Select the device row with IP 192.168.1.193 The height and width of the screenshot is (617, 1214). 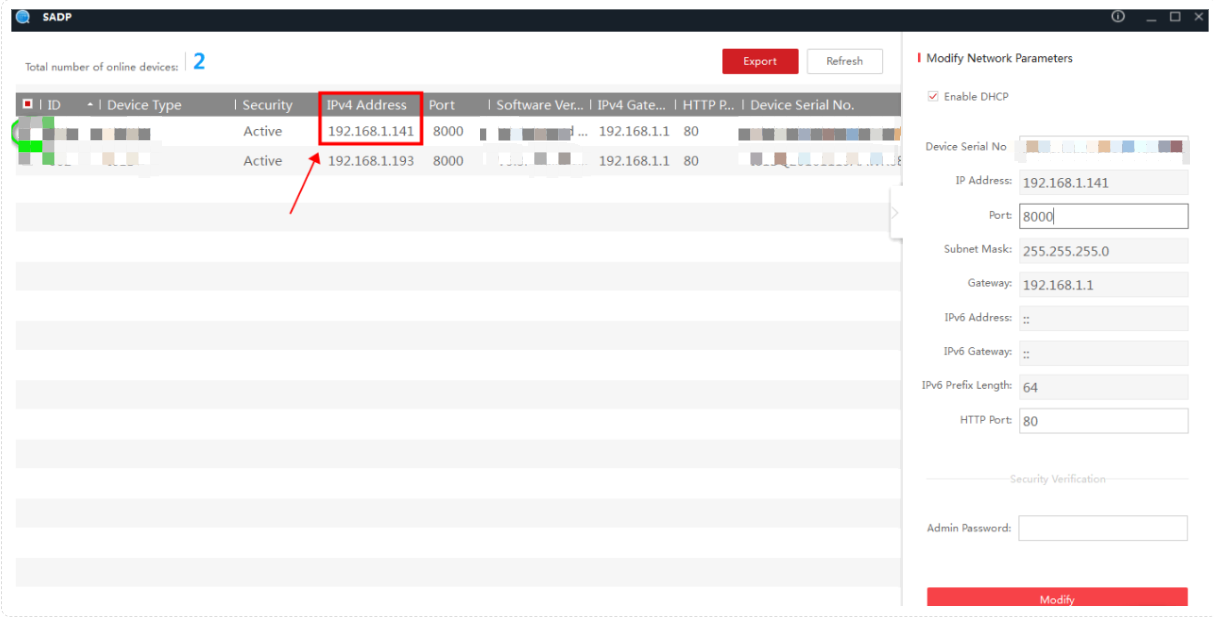(371, 161)
